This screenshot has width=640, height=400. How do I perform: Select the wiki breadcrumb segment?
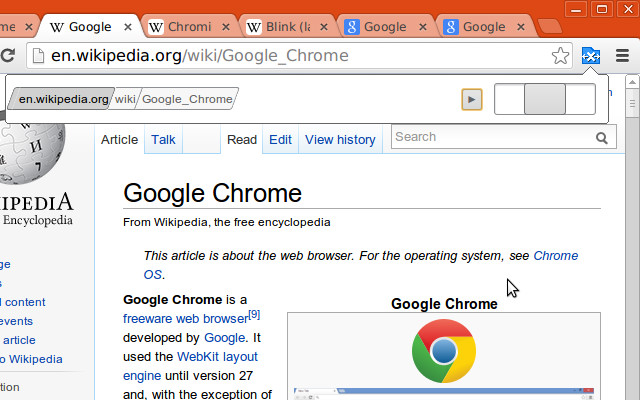[x=125, y=99]
